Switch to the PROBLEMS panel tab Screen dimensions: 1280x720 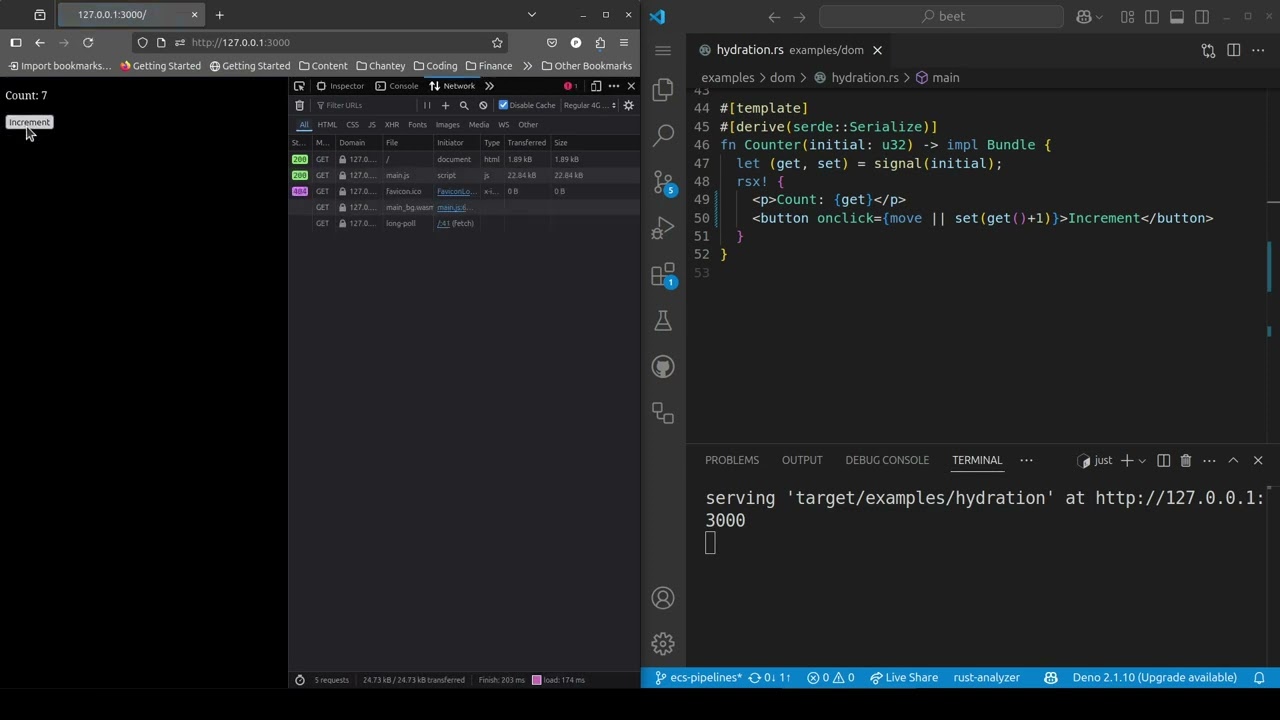pos(731,460)
